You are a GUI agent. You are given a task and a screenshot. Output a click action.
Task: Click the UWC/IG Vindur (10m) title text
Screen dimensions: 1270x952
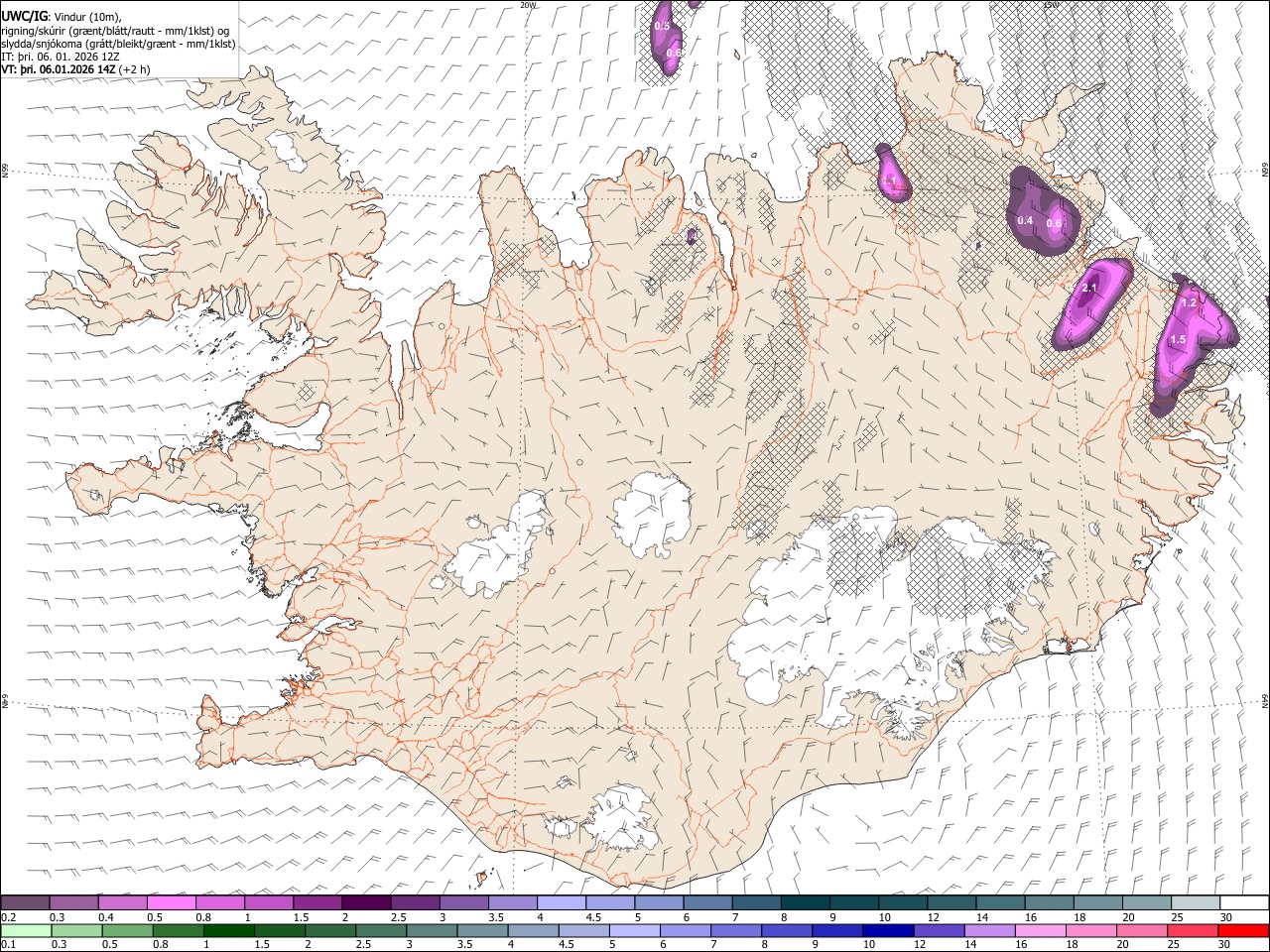pyautogui.click(x=61, y=15)
